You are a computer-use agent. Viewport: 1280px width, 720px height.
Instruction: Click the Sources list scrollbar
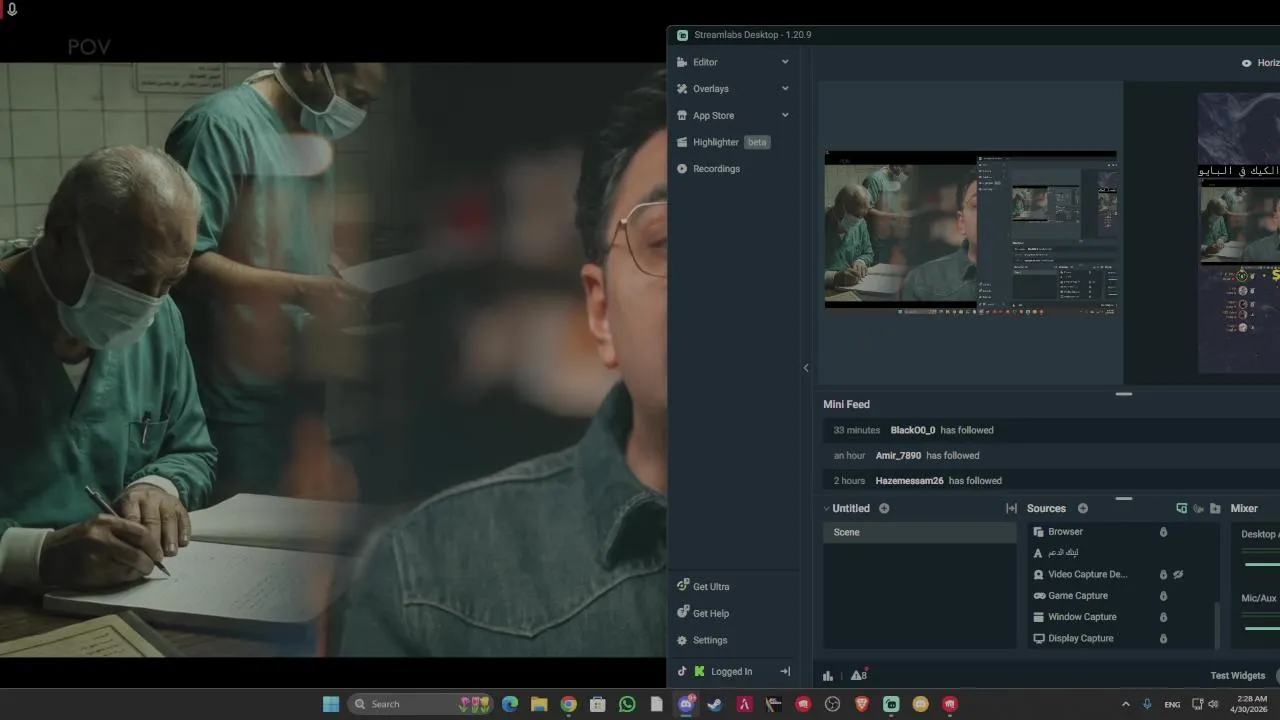(1217, 626)
